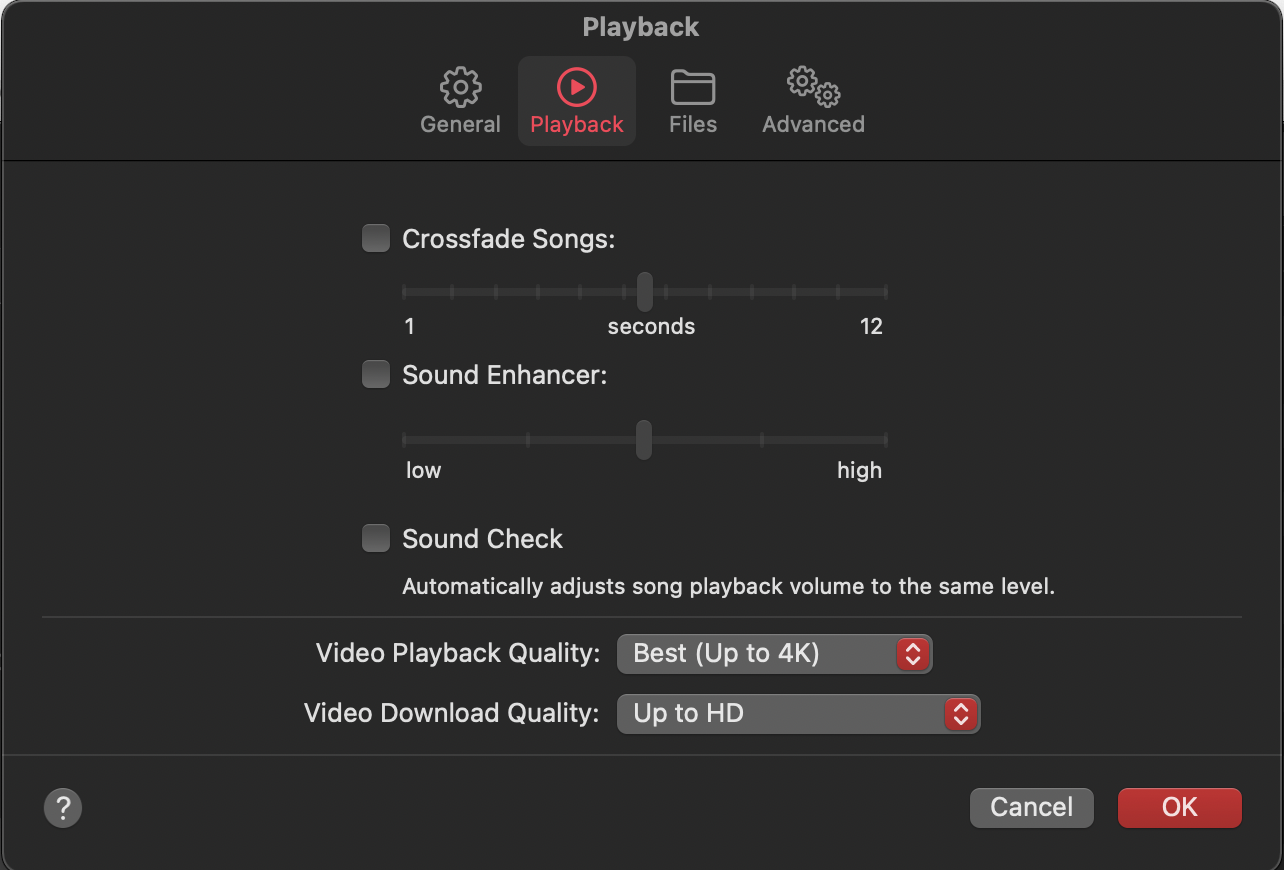Enable the Crossfade Songs checkbox
The width and height of the screenshot is (1284, 870).
click(376, 239)
